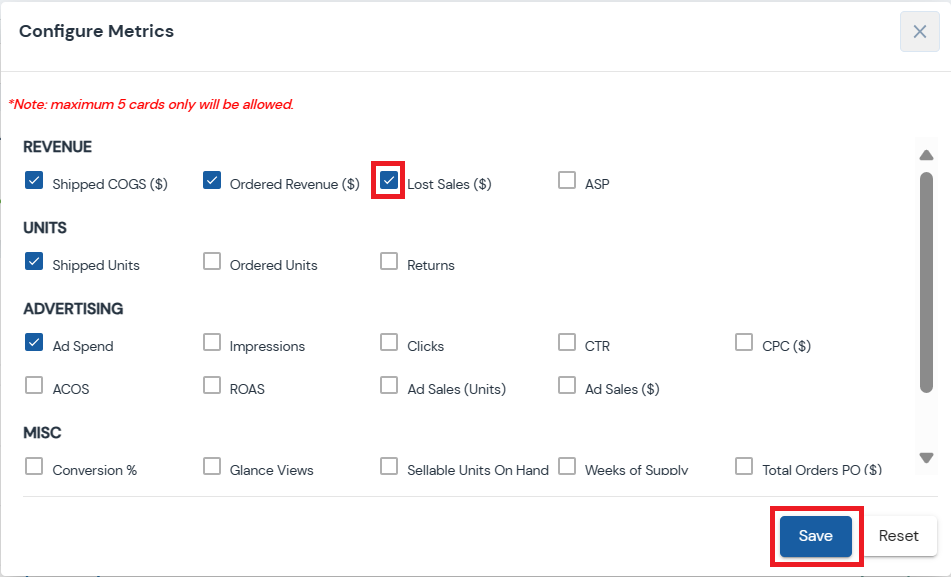Check the CTR checkbox
This screenshot has height=577, width=951.
click(x=567, y=343)
